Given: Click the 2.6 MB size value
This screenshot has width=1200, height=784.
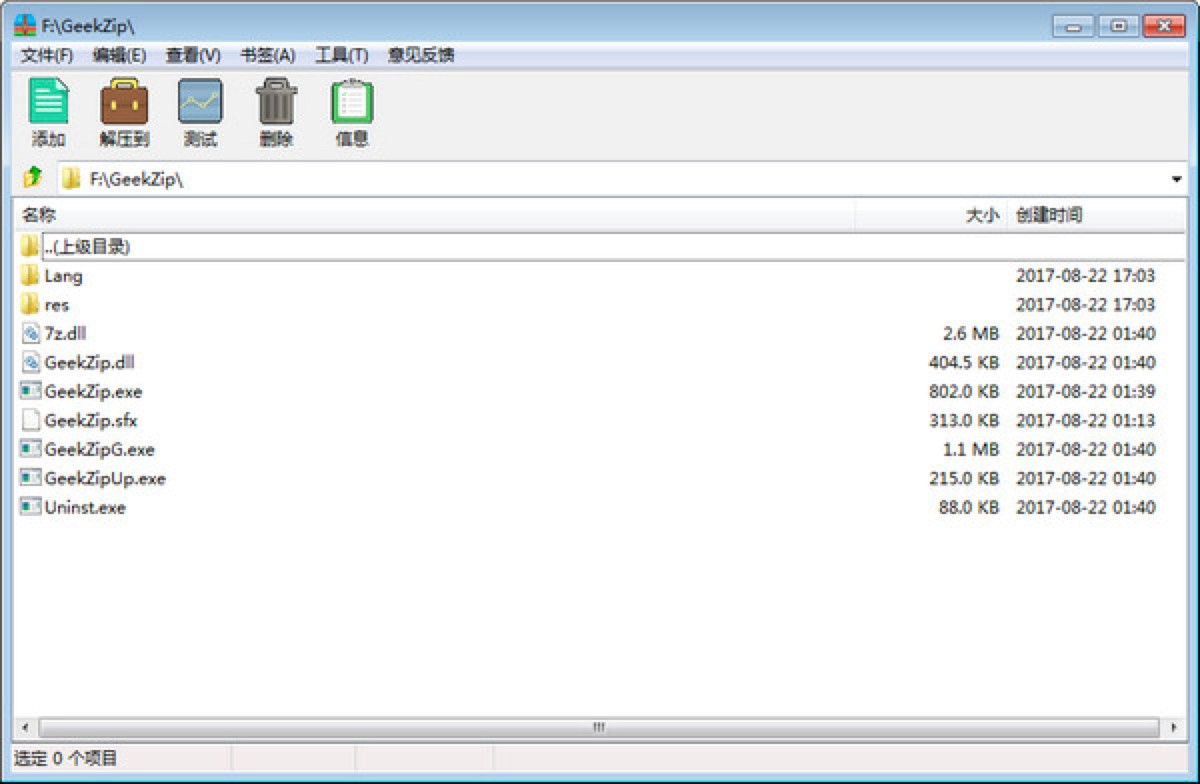Looking at the screenshot, I should pyautogui.click(x=971, y=333).
